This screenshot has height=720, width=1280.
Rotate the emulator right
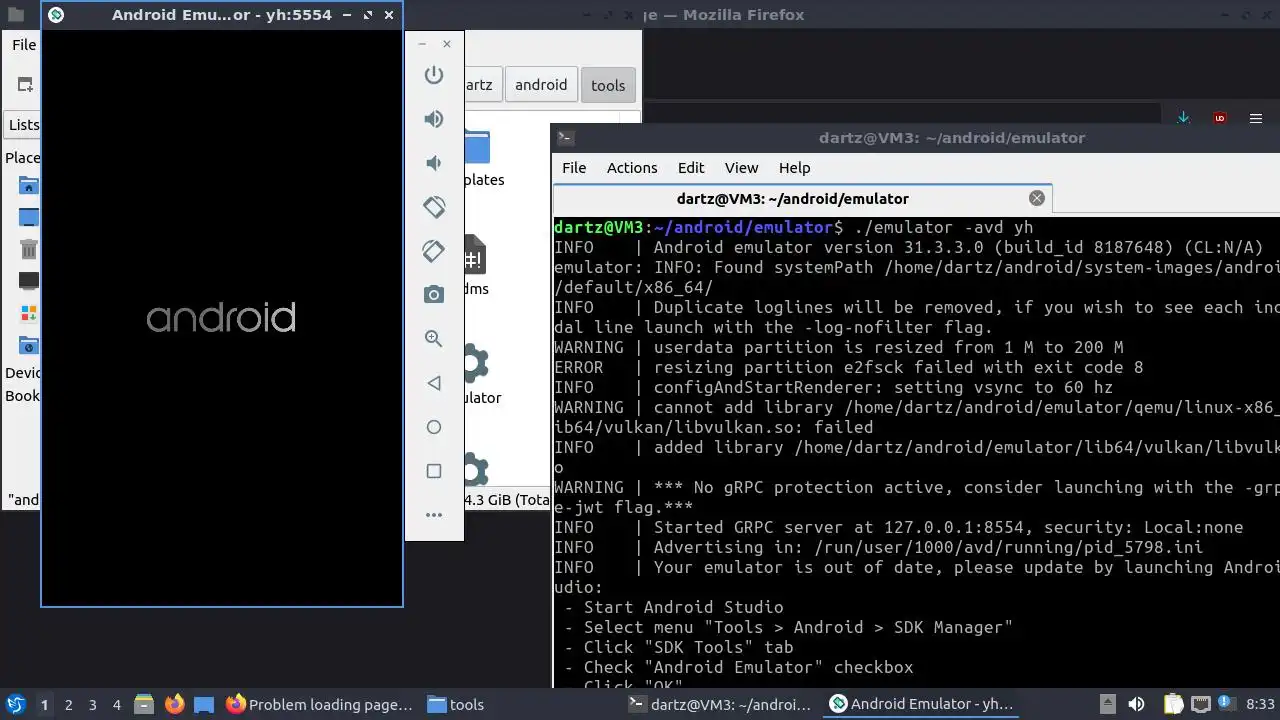click(x=433, y=251)
